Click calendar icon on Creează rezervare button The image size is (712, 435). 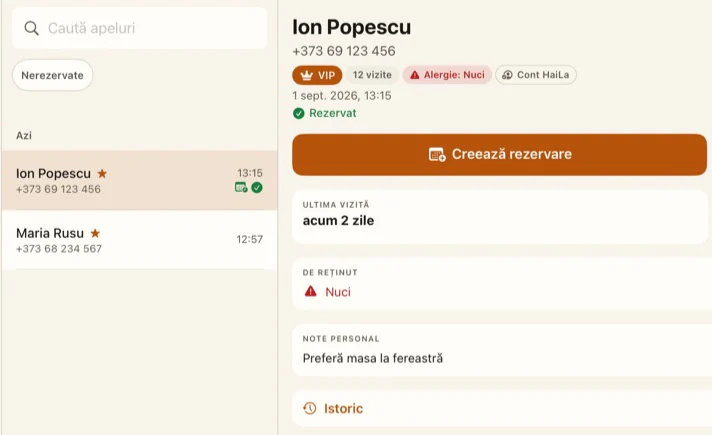point(437,154)
